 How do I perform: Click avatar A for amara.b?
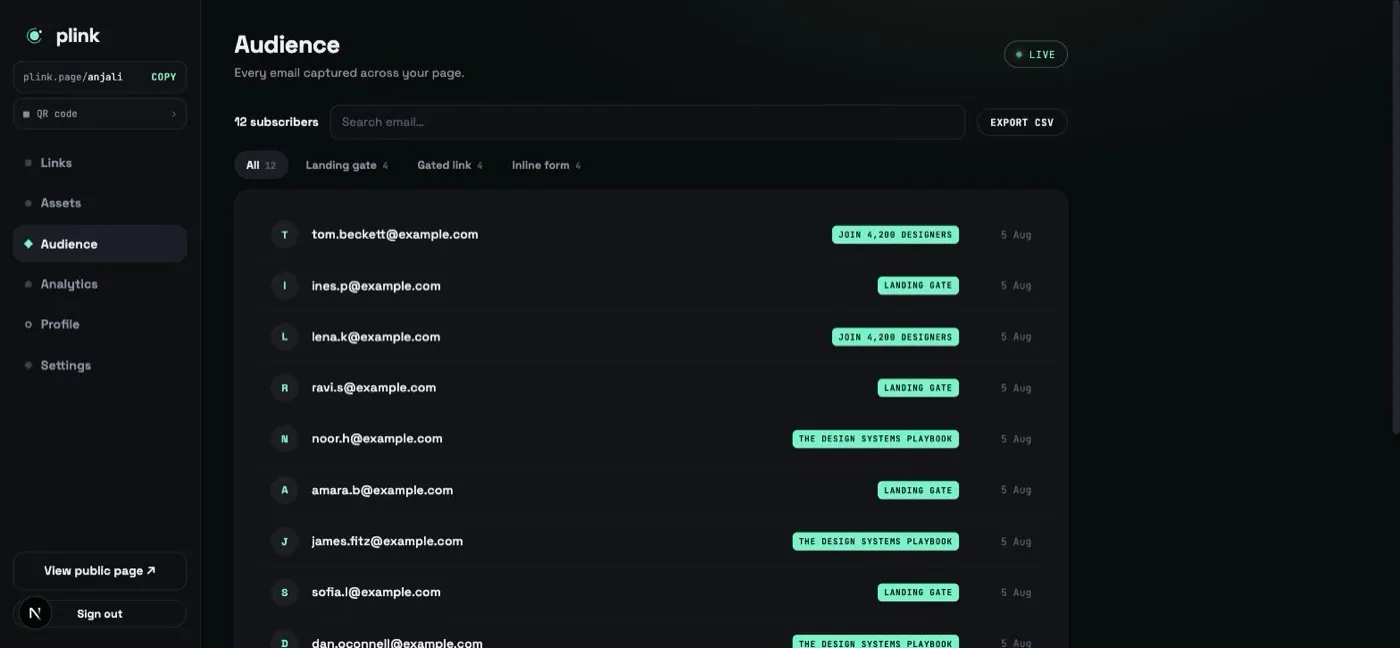click(x=285, y=490)
